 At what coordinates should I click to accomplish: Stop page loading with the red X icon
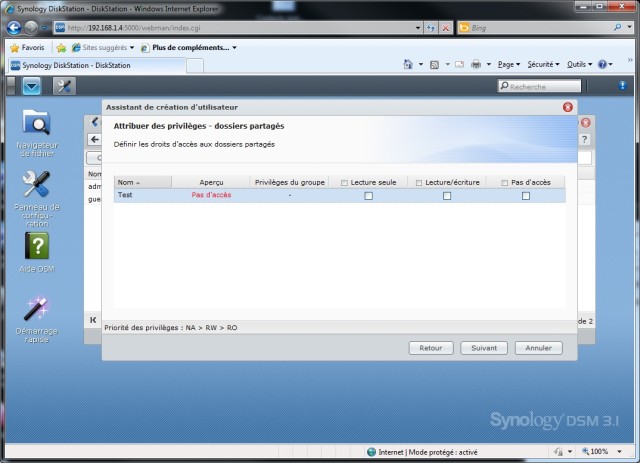pos(446,28)
